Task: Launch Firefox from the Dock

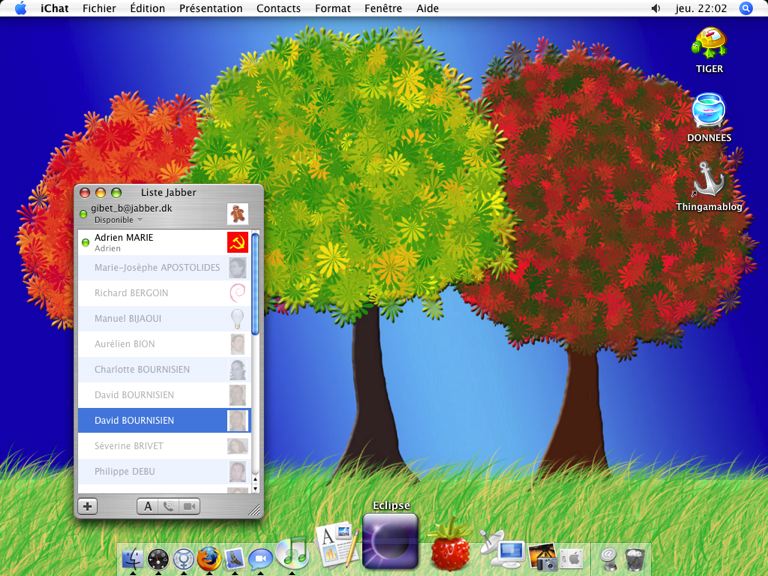Action: pyautogui.click(x=208, y=558)
